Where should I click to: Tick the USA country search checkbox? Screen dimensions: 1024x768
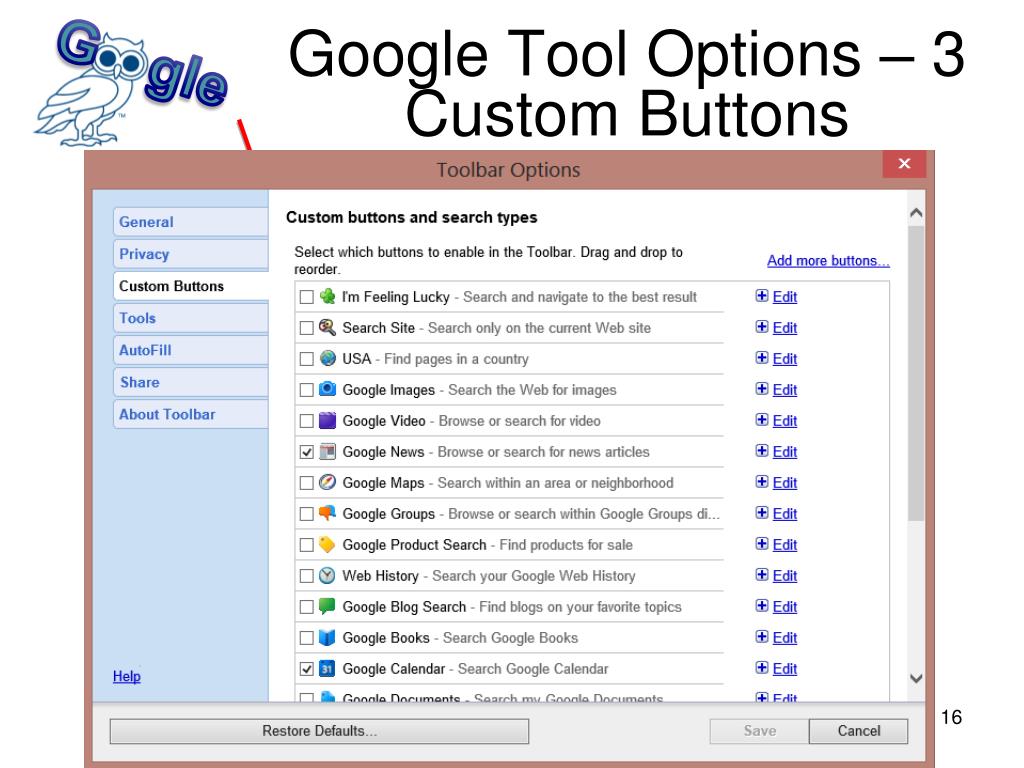[x=306, y=359]
